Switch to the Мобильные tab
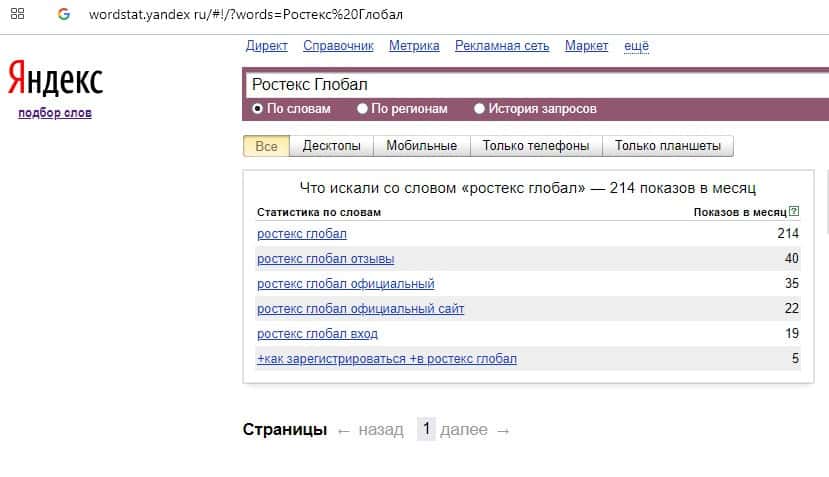This screenshot has height=477, width=829. coord(421,146)
